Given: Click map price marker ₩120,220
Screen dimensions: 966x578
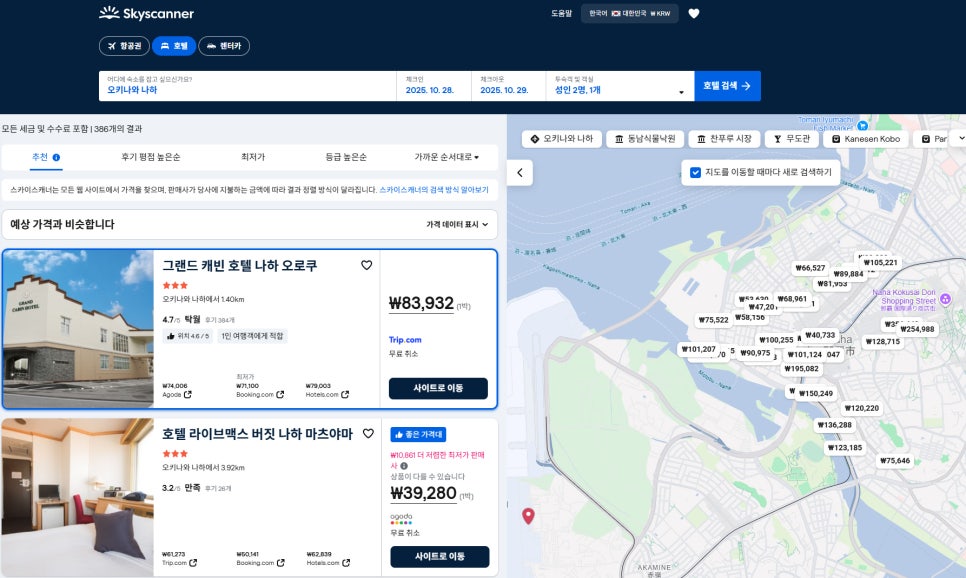Looking at the screenshot, I should point(862,408).
